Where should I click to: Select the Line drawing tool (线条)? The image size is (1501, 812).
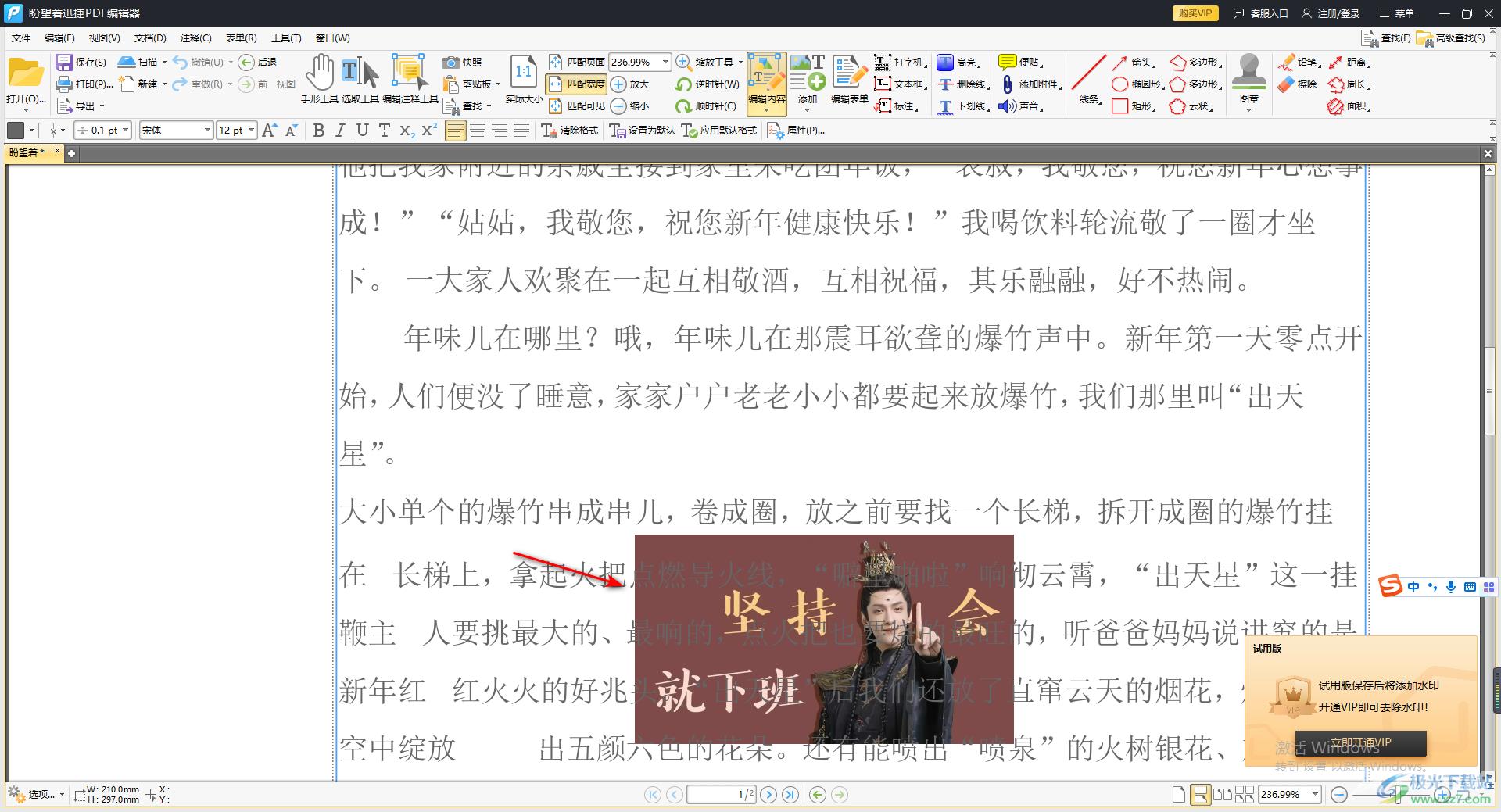click(x=1089, y=79)
